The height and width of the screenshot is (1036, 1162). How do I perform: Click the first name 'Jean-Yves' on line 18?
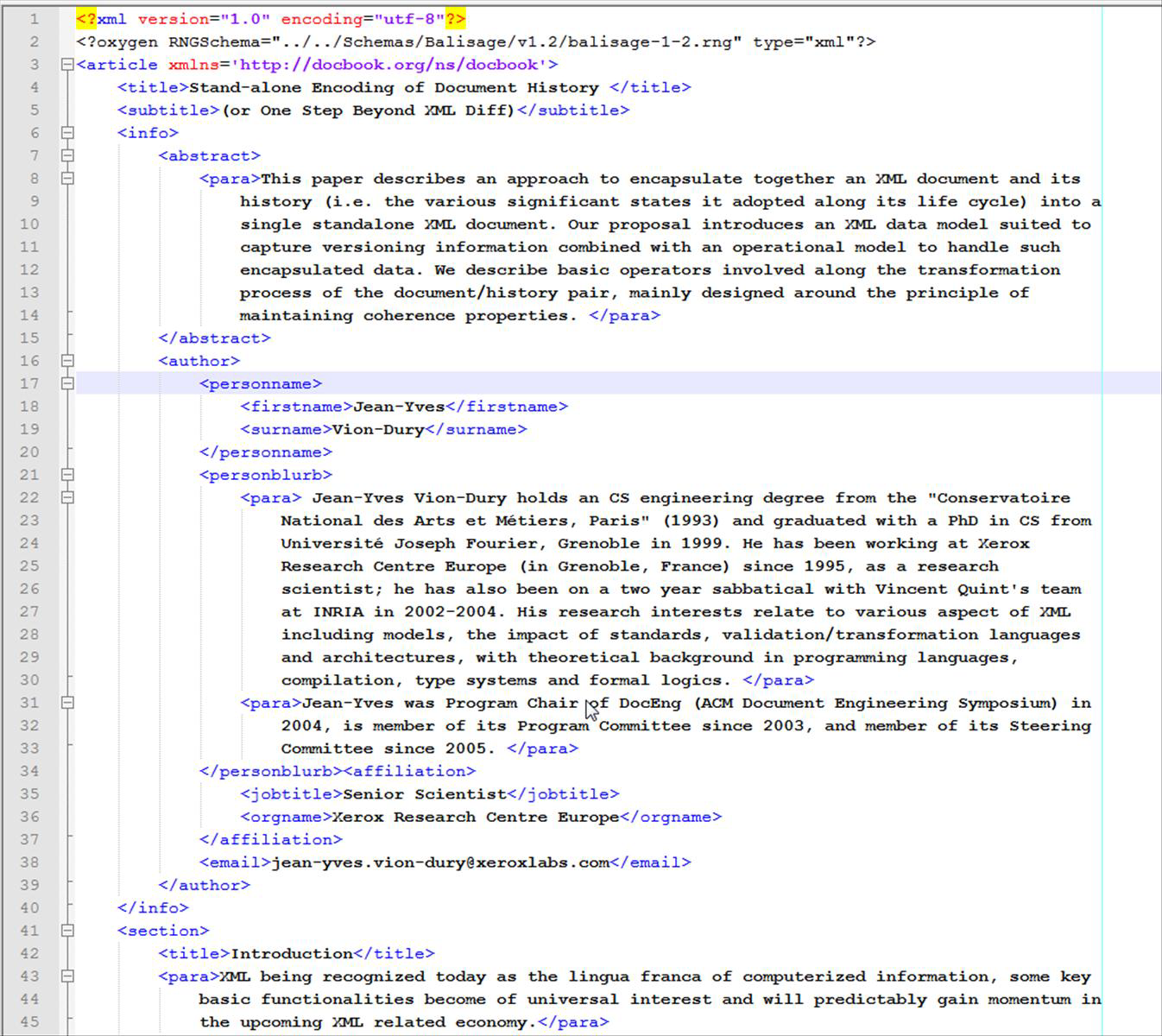(x=399, y=407)
